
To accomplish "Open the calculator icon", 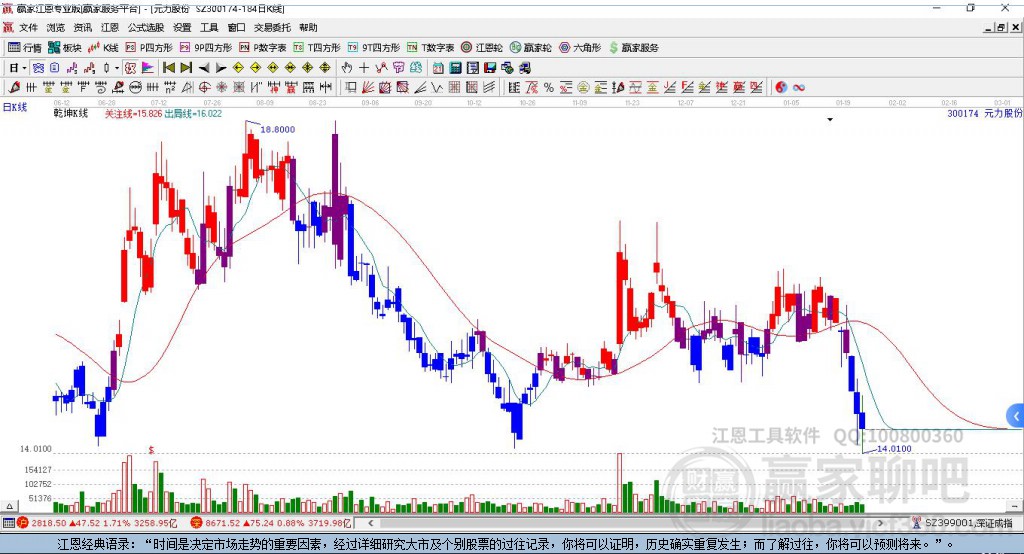I will click(x=455, y=68).
